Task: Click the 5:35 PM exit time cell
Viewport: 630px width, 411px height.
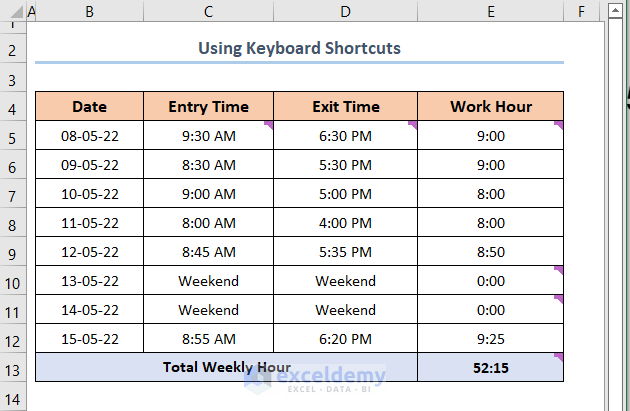Action: click(345, 252)
